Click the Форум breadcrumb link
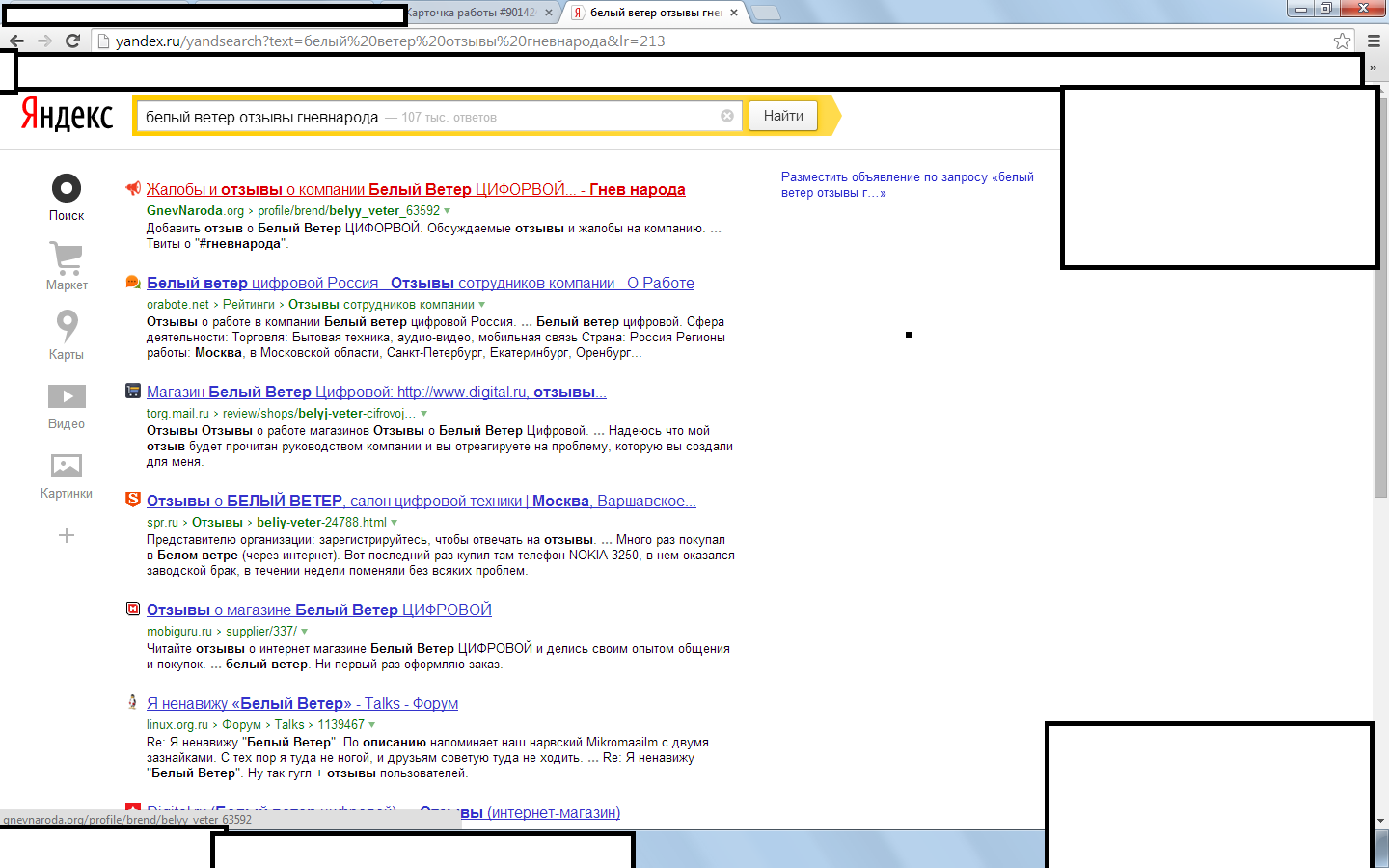1389x868 pixels. coord(242,724)
